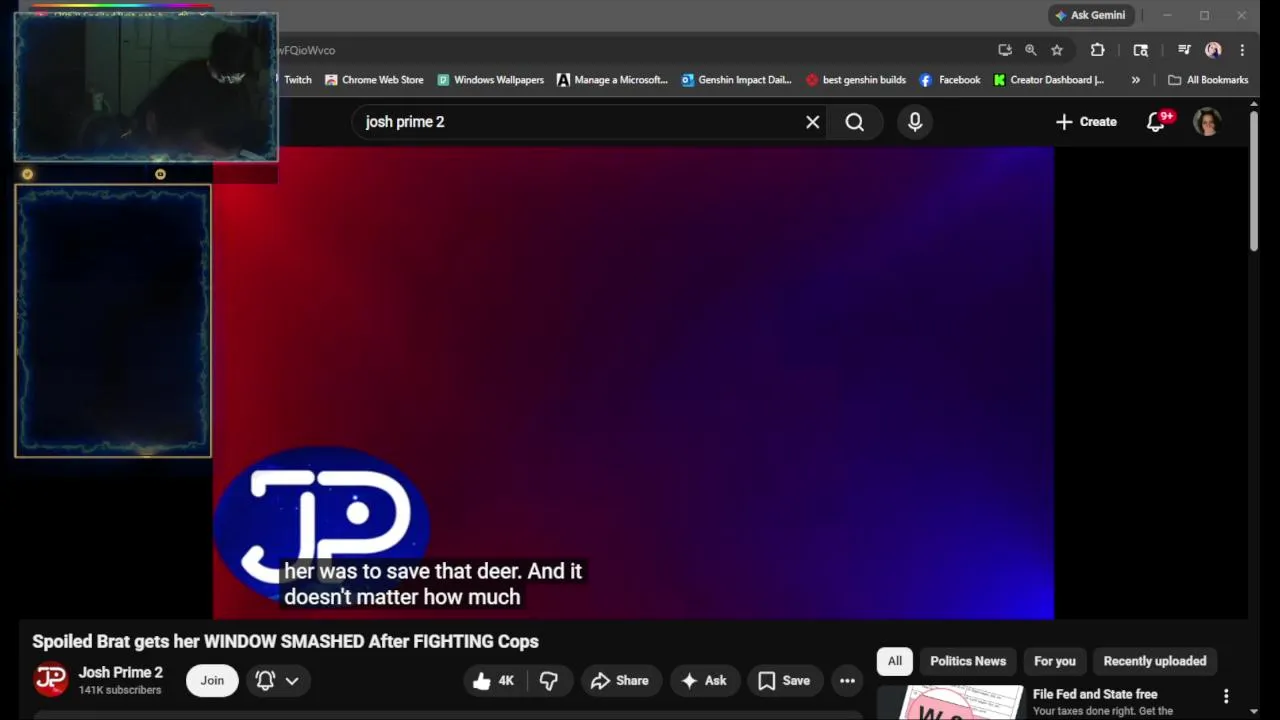Select the Politics News filter chip
This screenshot has width=1280, height=720.
coord(968,661)
